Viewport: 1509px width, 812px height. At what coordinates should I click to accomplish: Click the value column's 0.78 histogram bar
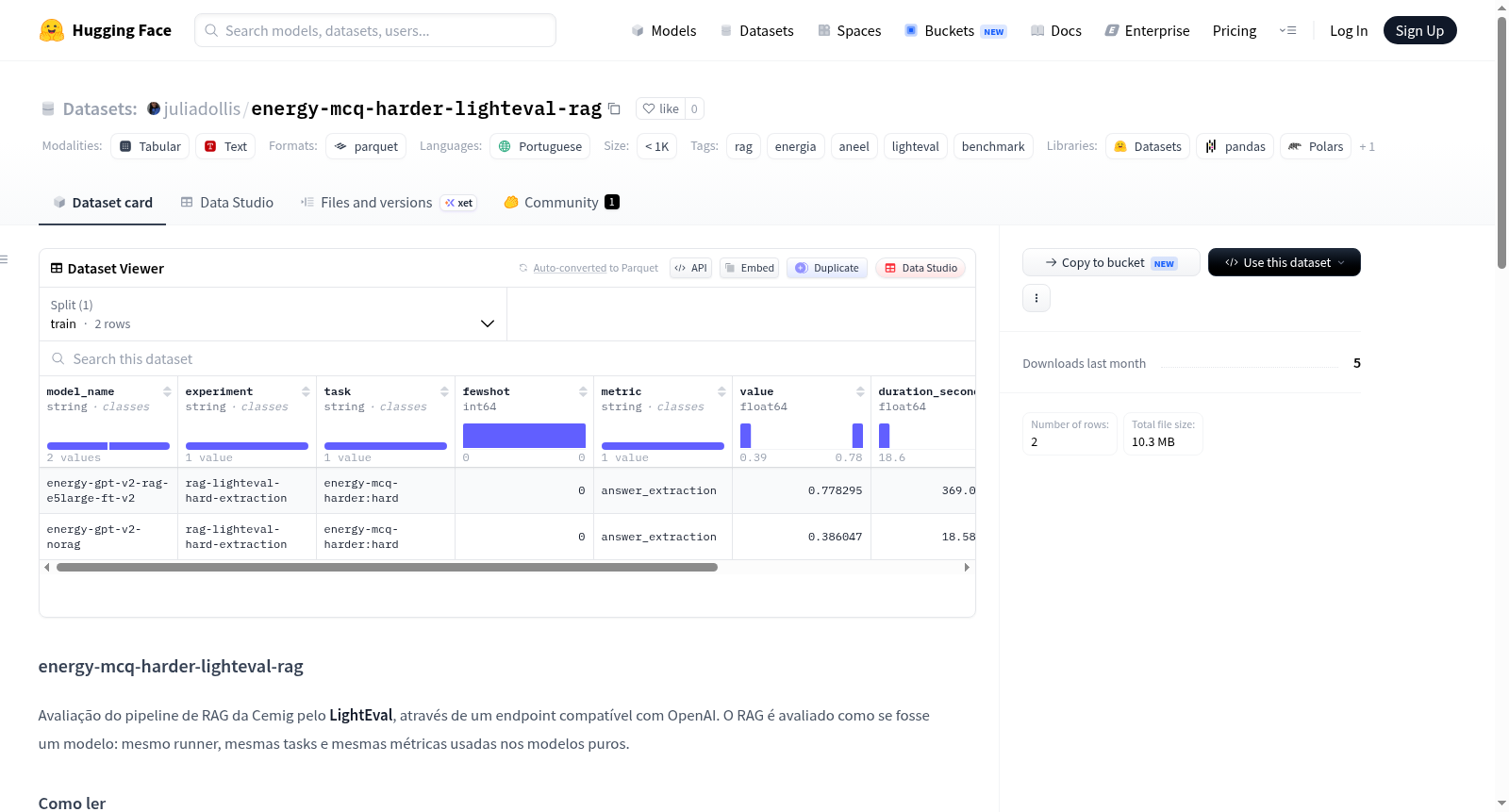coord(857,436)
